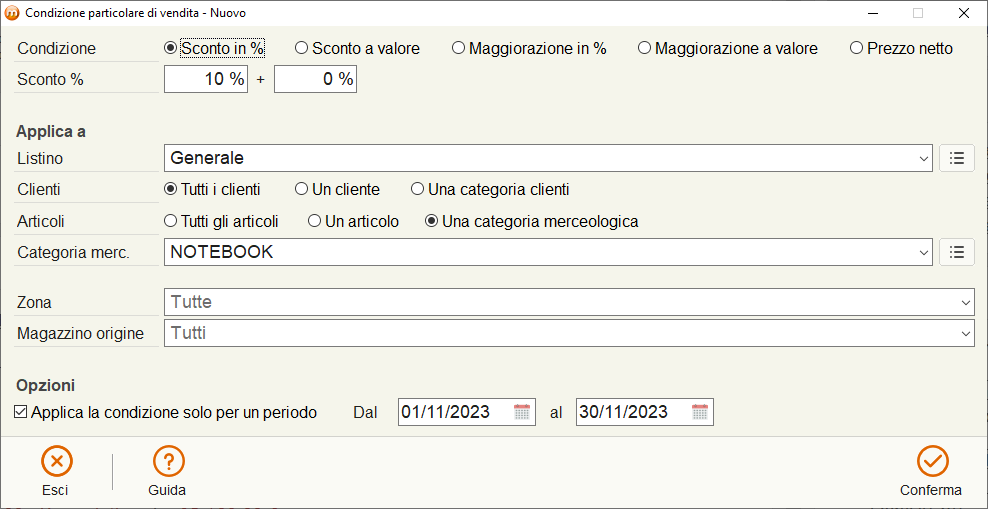Open the Magazzino origine Tutti dropdown
The image size is (988, 509).
click(x=967, y=333)
